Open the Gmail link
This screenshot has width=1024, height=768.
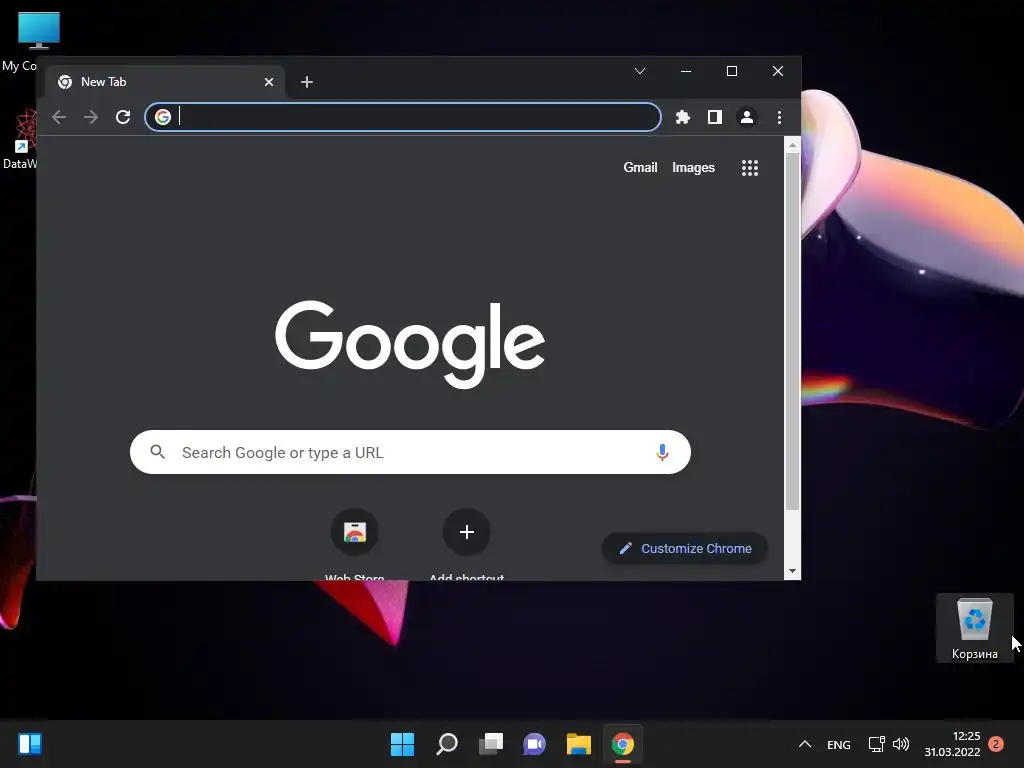pos(640,167)
